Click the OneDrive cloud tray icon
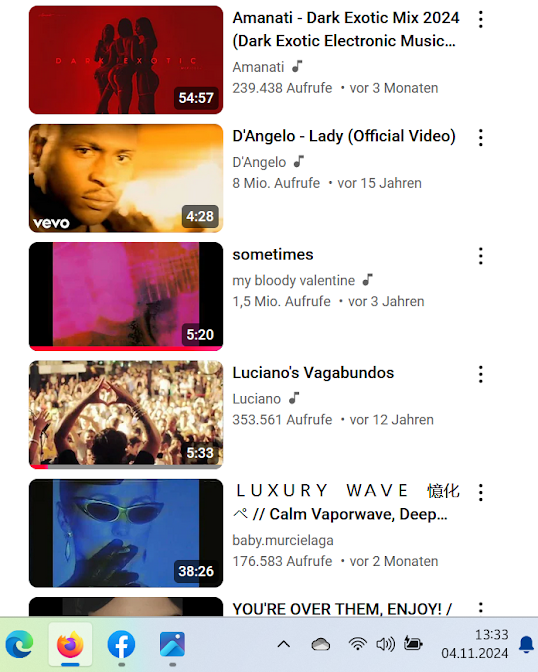 point(320,644)
